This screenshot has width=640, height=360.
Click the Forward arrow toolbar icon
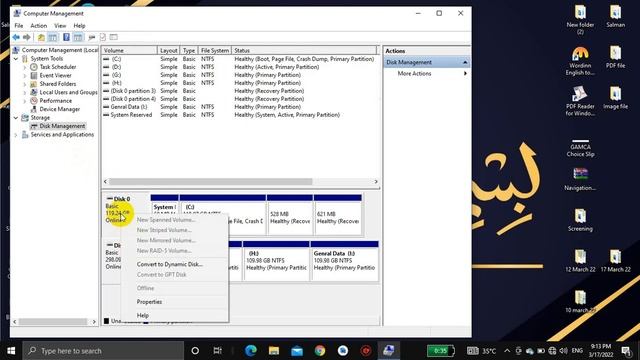27,38
